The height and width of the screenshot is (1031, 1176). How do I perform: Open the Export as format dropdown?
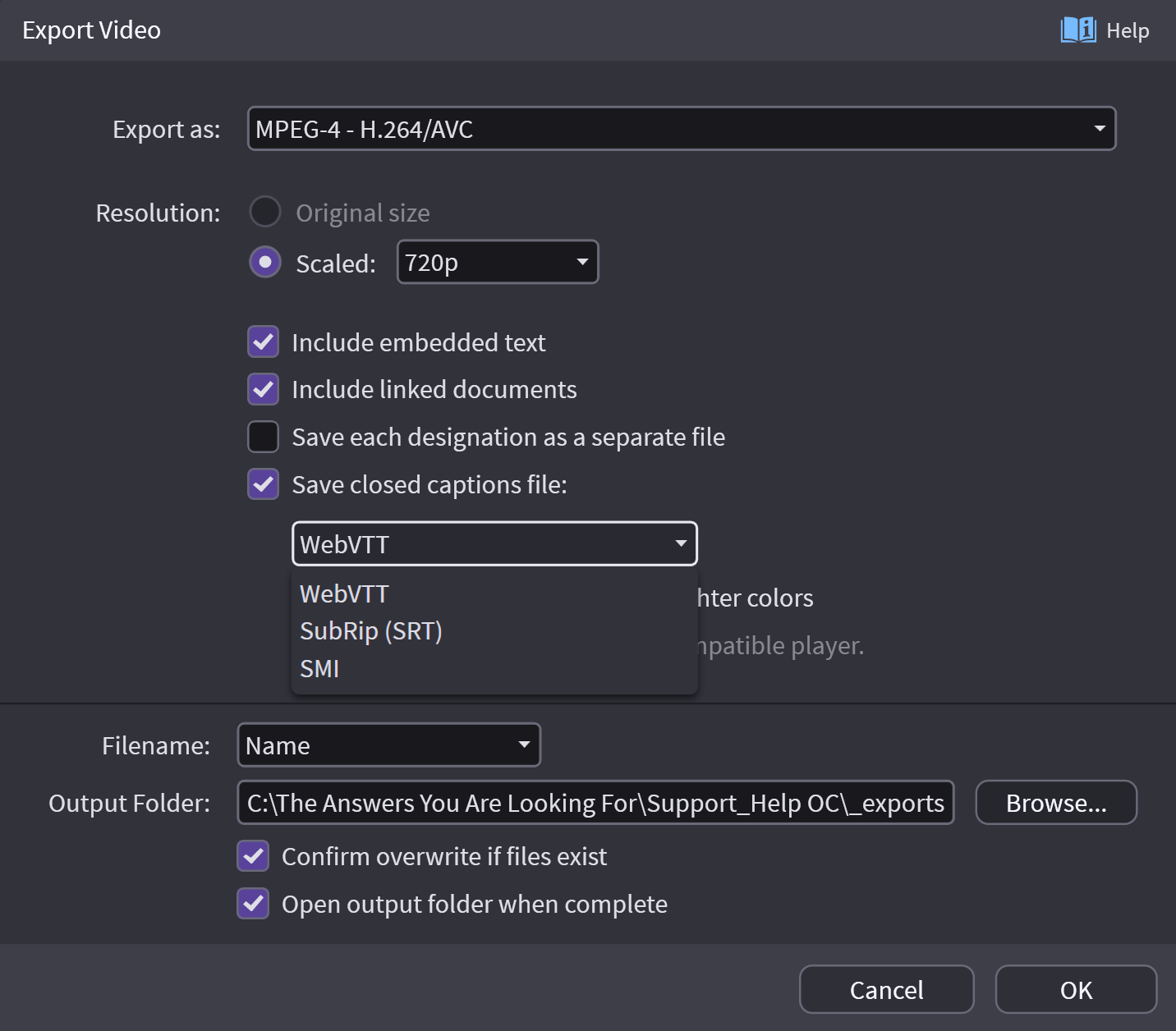[x=681, y=129]
